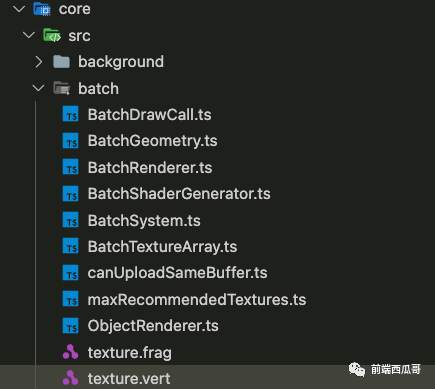Open texture.vert shader file
The height and width of the screenshot is (389, 435).
[x=129, y=379]
